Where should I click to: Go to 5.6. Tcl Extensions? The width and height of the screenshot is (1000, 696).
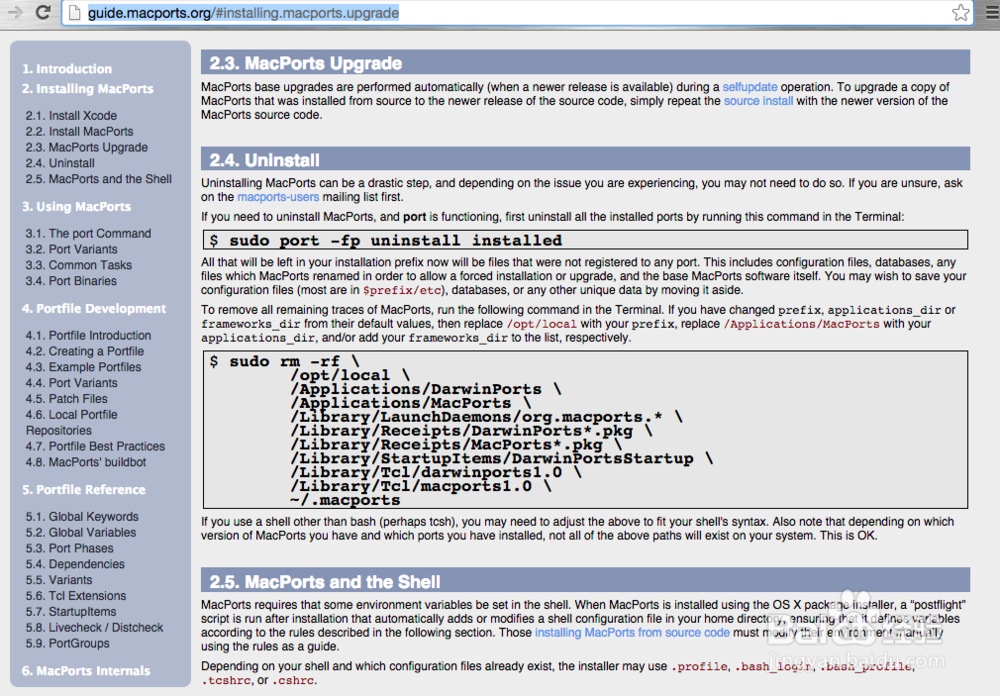tap(76, 596)
